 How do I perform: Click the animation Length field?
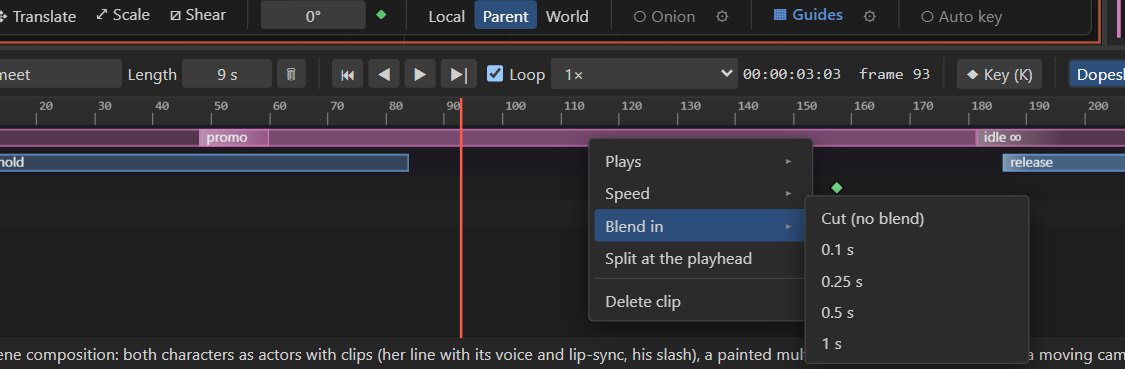coord(227,74)
